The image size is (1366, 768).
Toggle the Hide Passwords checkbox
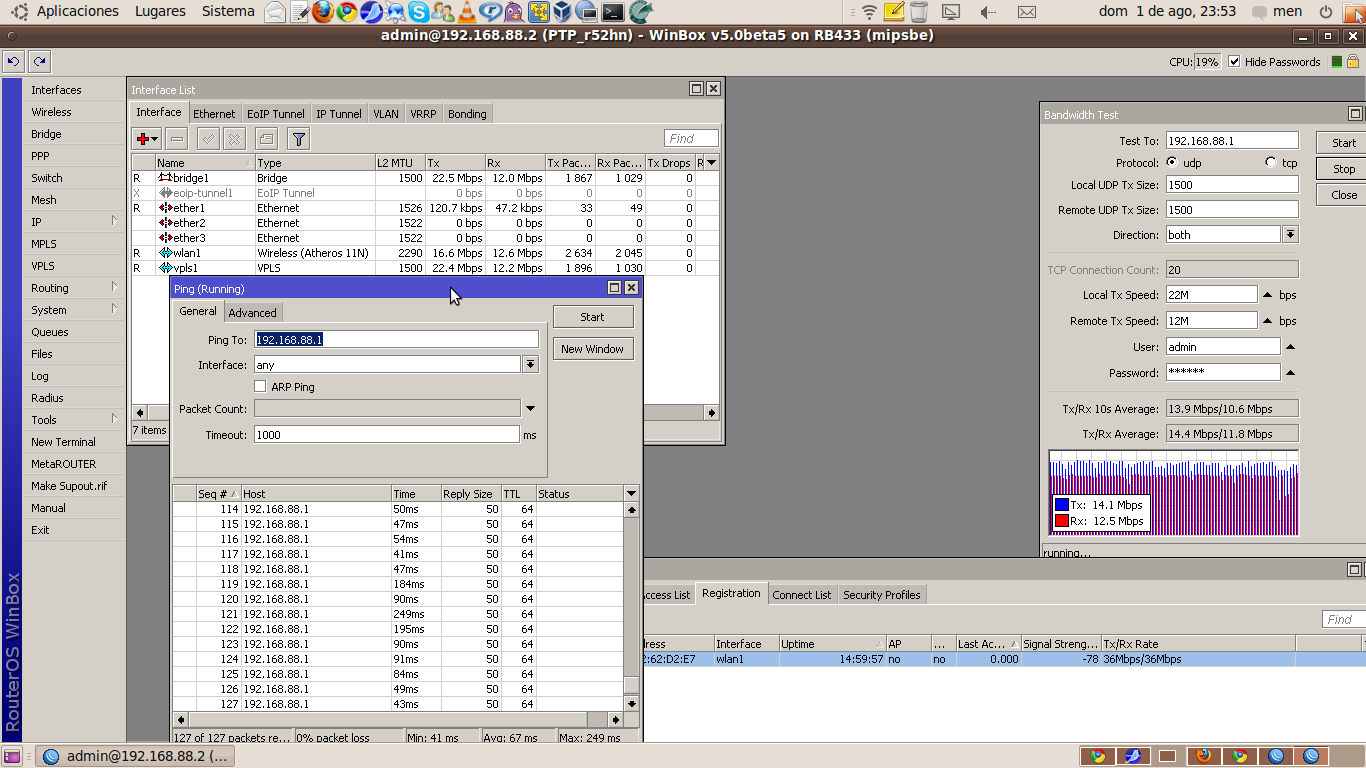pos(1234,61)
